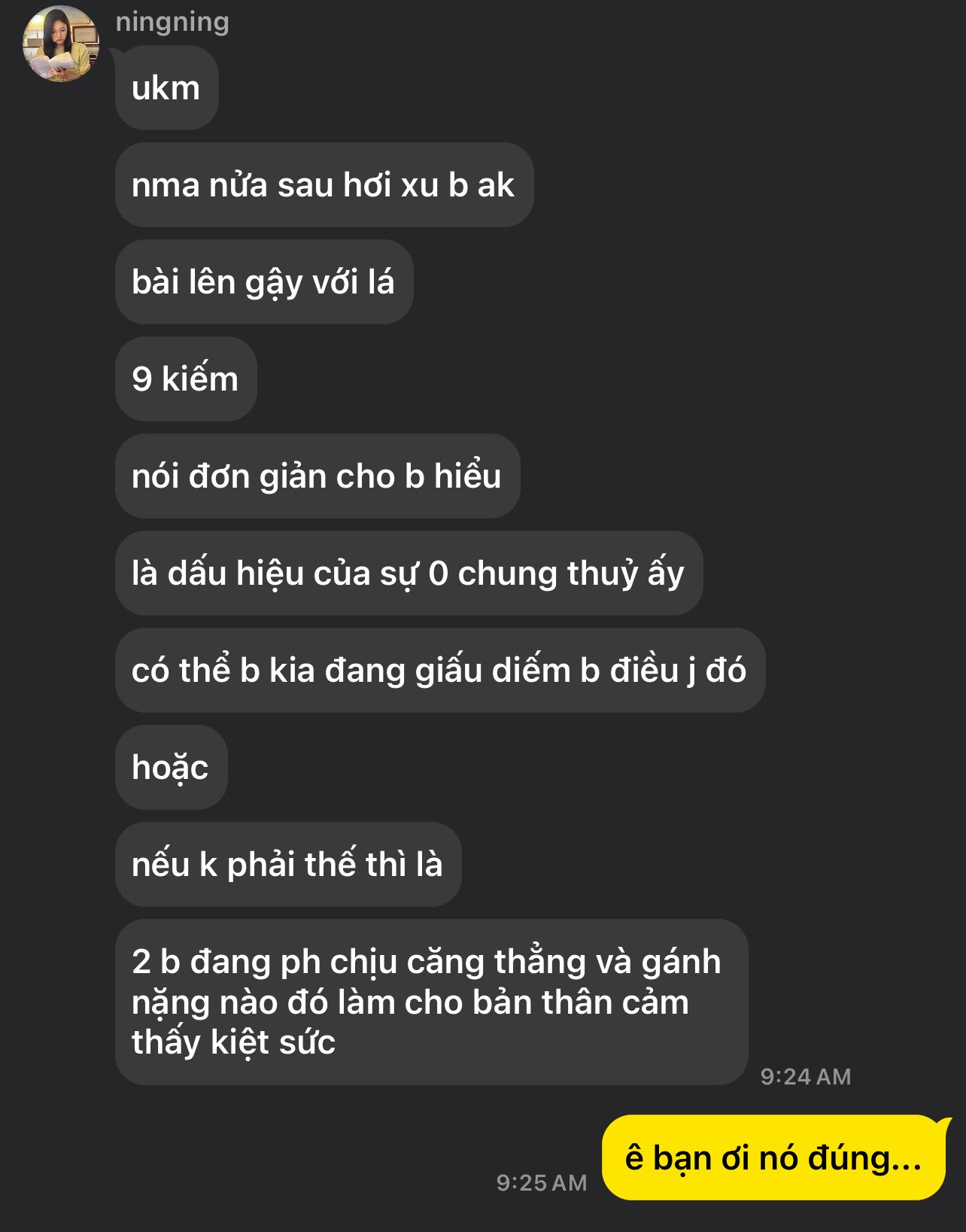Click the long message about 'căng thẳng và gánh nặng'

(432, 1002)
